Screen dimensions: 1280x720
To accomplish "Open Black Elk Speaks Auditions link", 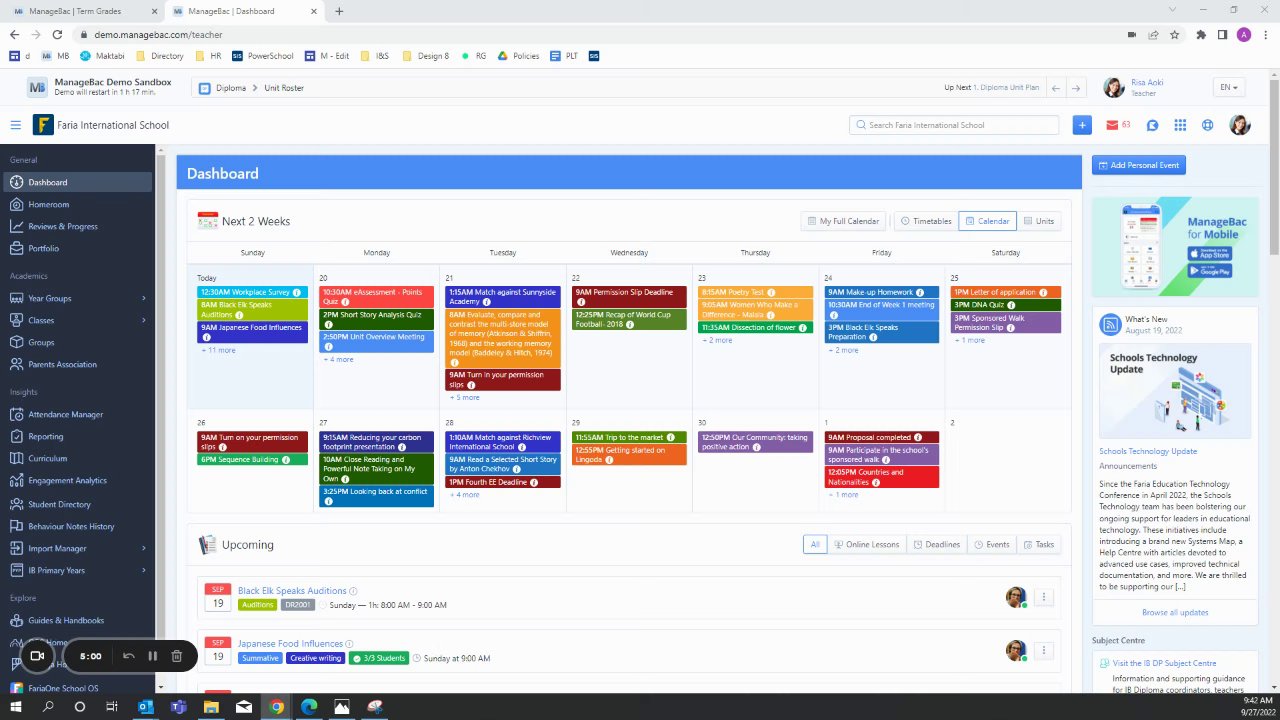I will [292, 591].
